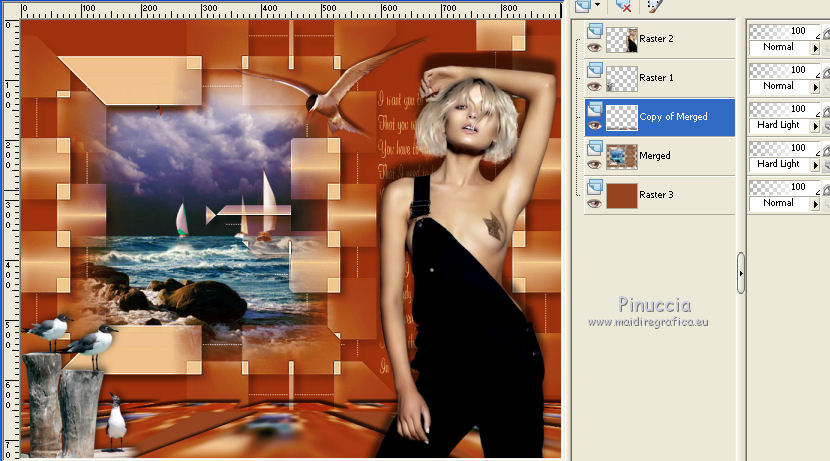
Task: Click the Merged layer thumbnail
Action: pyautogui.click(x=621, y=157)
